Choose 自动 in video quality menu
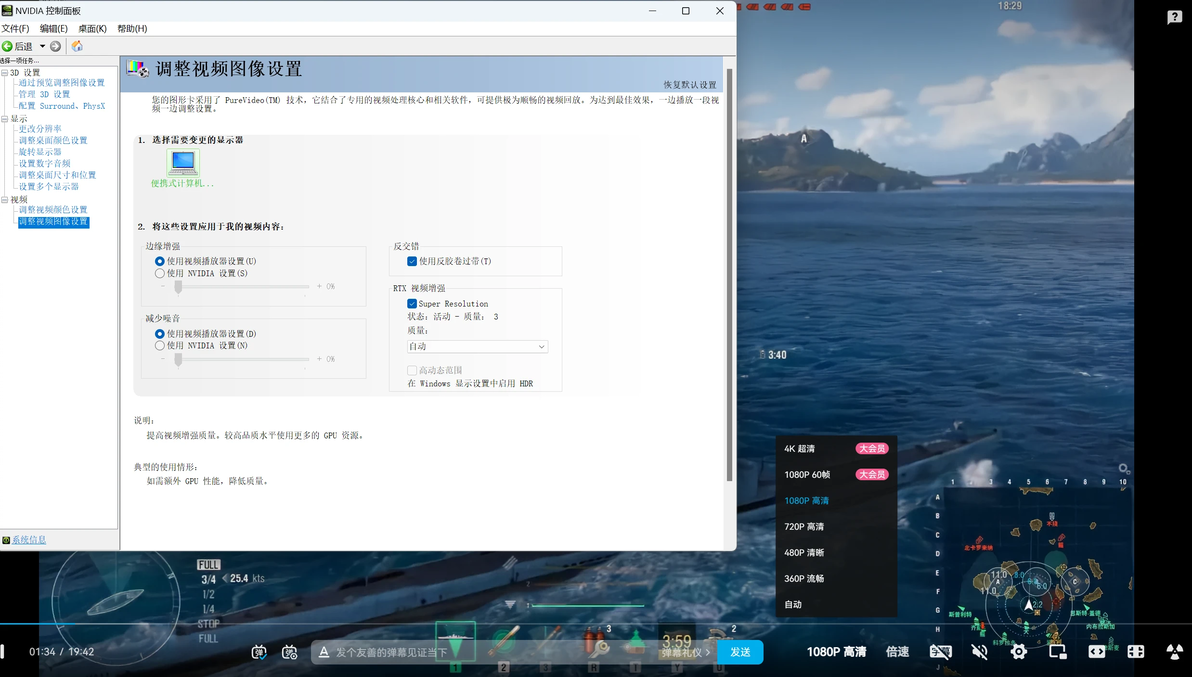 [x=836, y=604]
